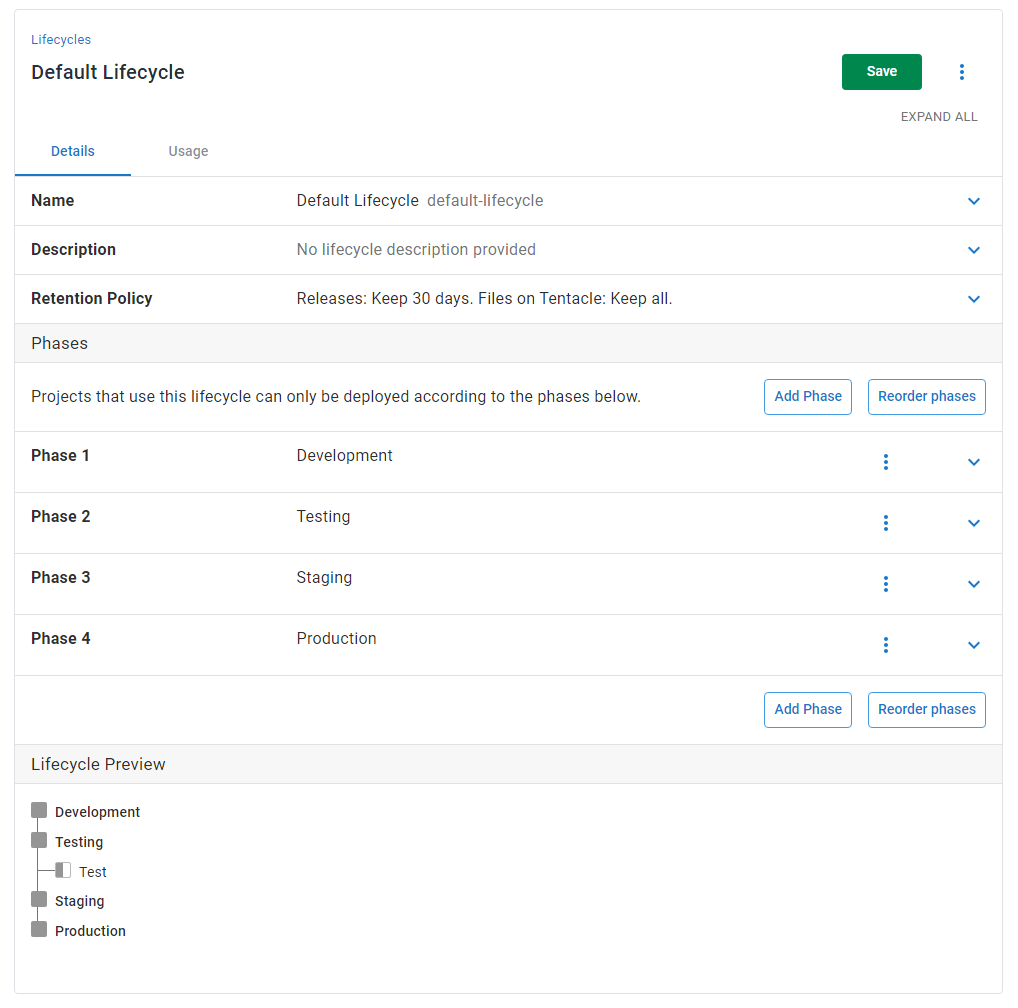Image resolution: width=1018 pixels, height=1008 pixels.
Task: Click the upper Add Phase button
Action: (808, 397)
